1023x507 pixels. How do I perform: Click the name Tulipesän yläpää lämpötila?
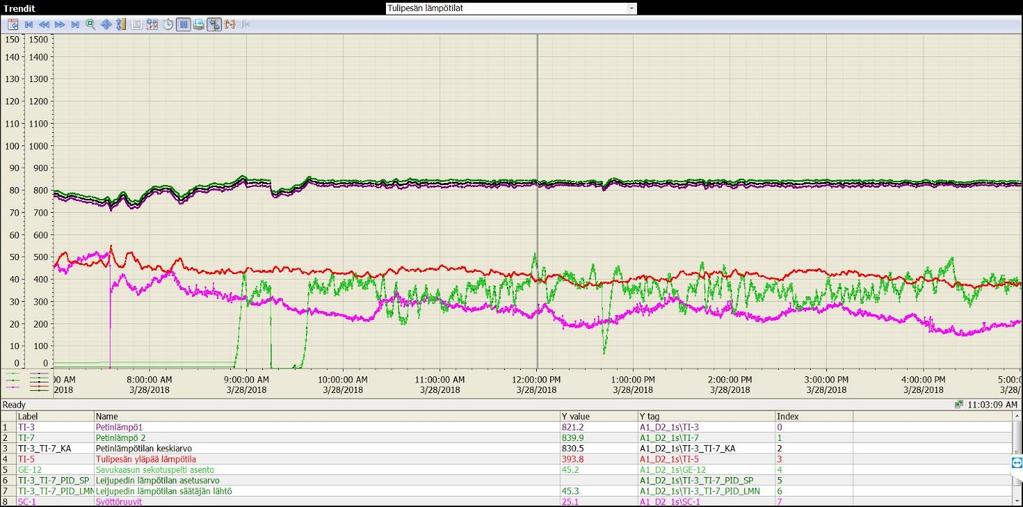146,459
